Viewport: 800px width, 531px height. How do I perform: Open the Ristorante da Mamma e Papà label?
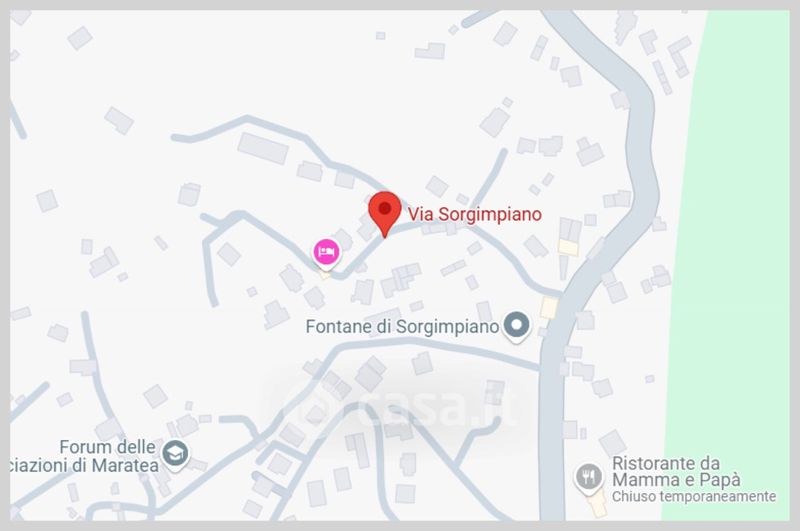point(676,472)
